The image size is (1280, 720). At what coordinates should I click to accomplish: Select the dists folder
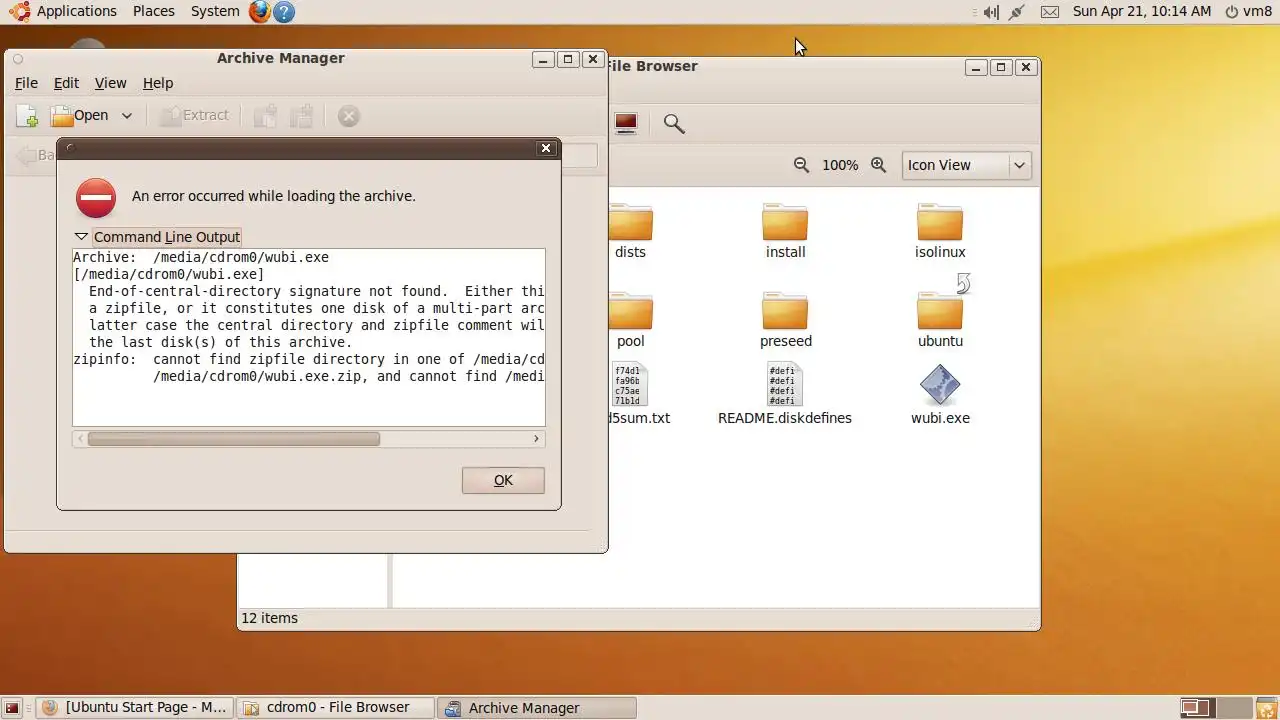(630, 232)
